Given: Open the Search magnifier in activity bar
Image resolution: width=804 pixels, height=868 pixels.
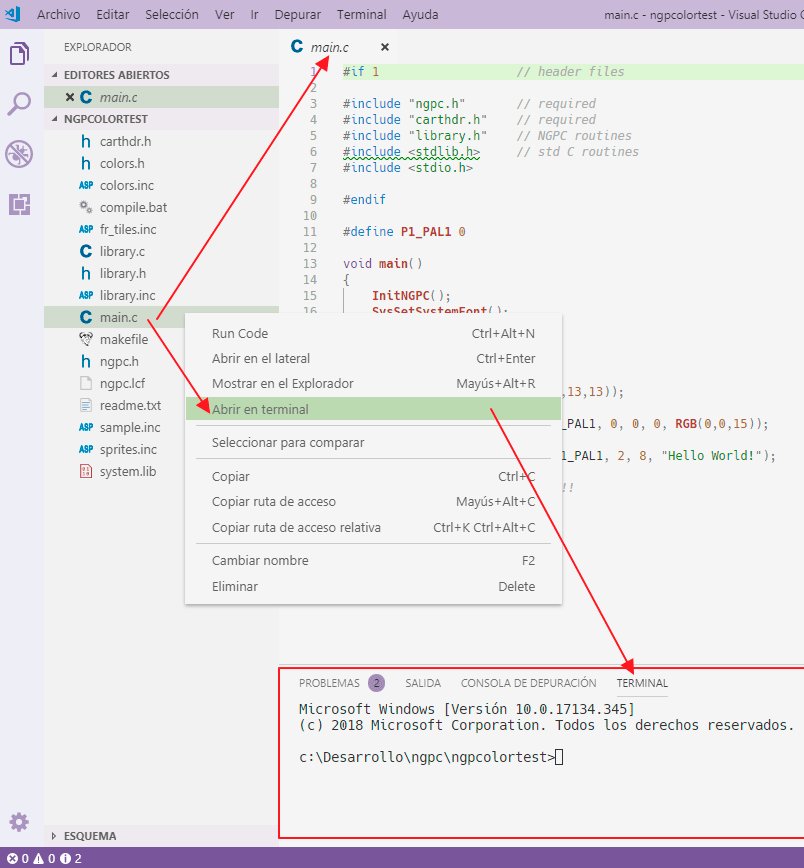Looking at the screenshot, I should (x=19, y=103).
